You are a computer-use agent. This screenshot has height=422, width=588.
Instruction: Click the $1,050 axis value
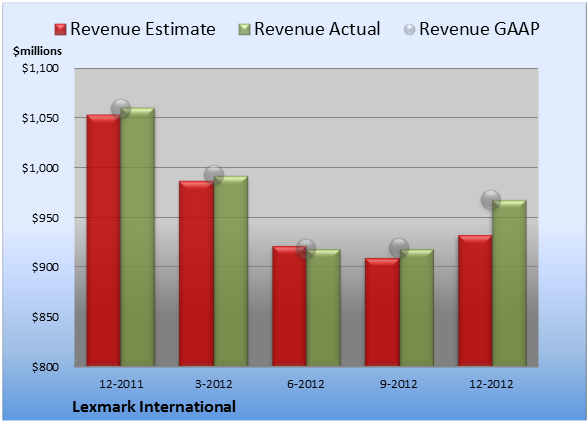40,118
